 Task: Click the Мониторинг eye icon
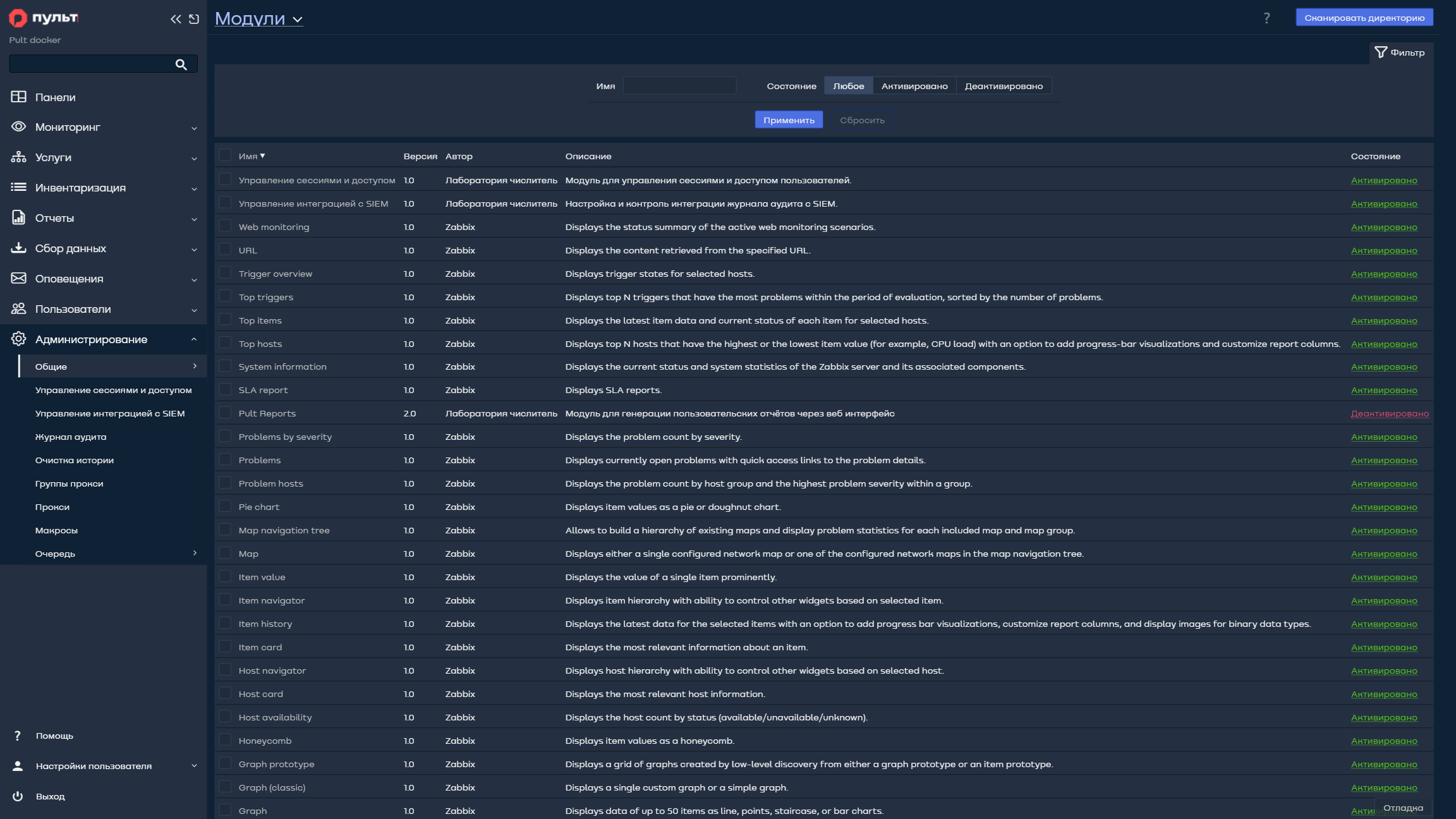click(x=19, y=126)
